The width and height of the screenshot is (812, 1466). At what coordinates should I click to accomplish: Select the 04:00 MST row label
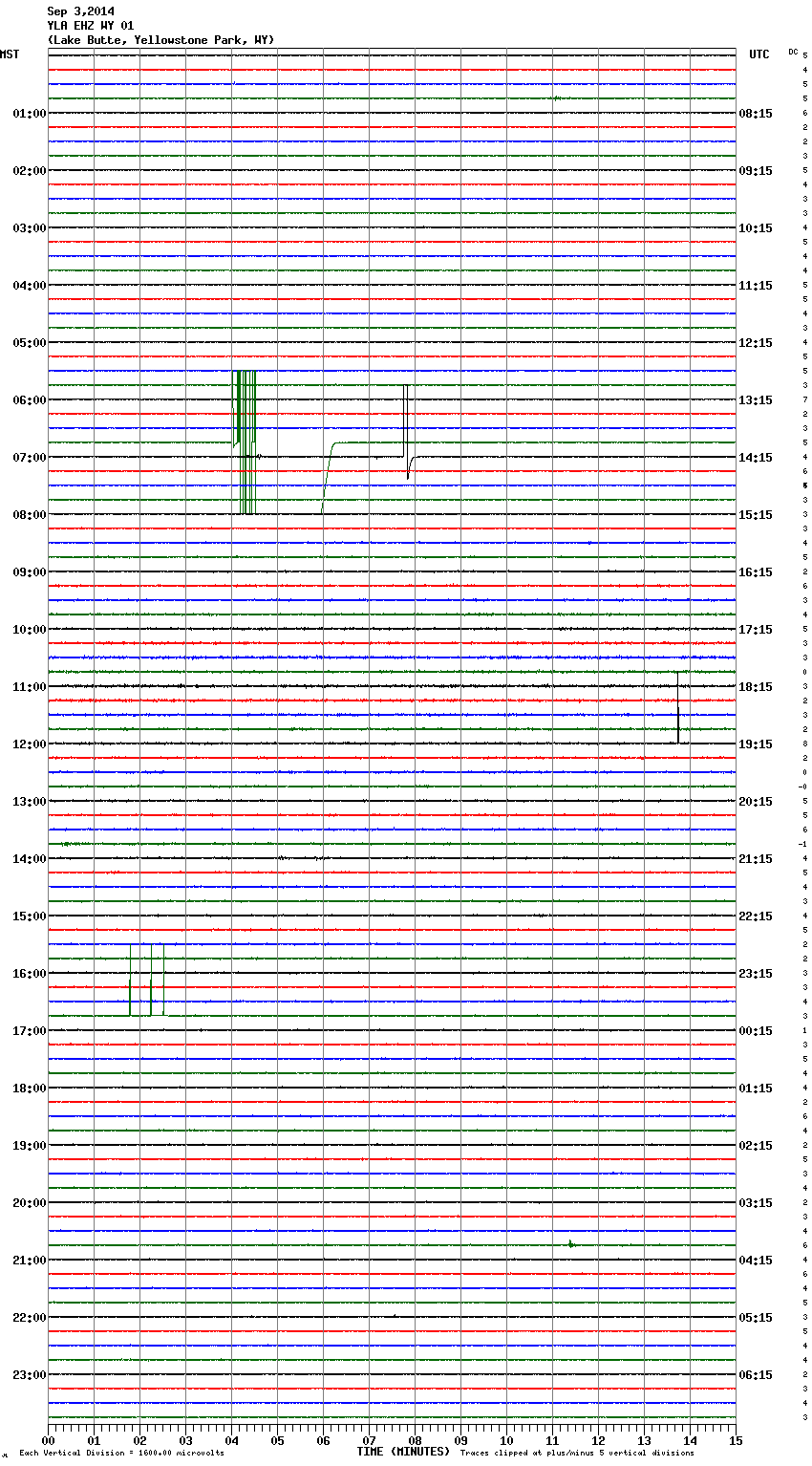[30, 286]
